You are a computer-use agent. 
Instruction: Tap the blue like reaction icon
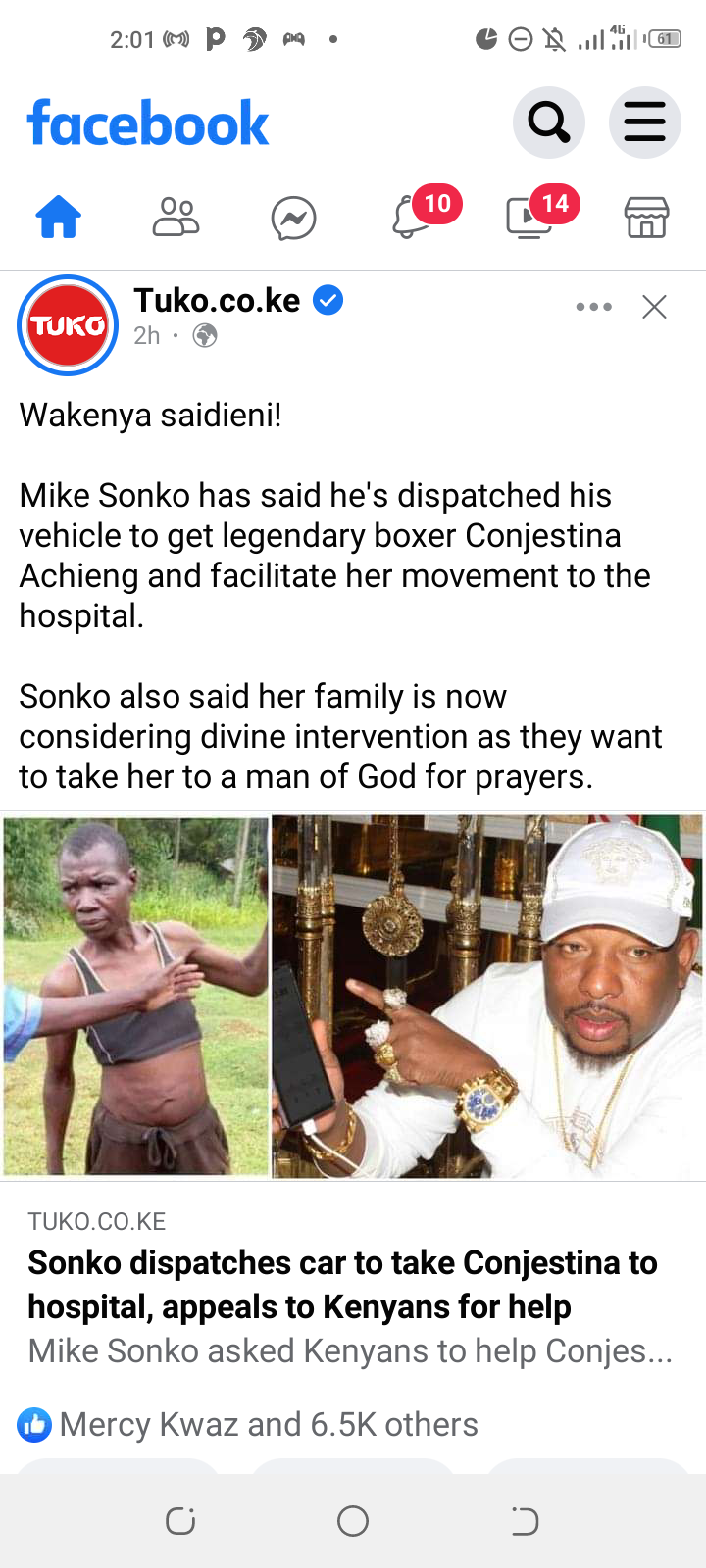point(34,1425)
